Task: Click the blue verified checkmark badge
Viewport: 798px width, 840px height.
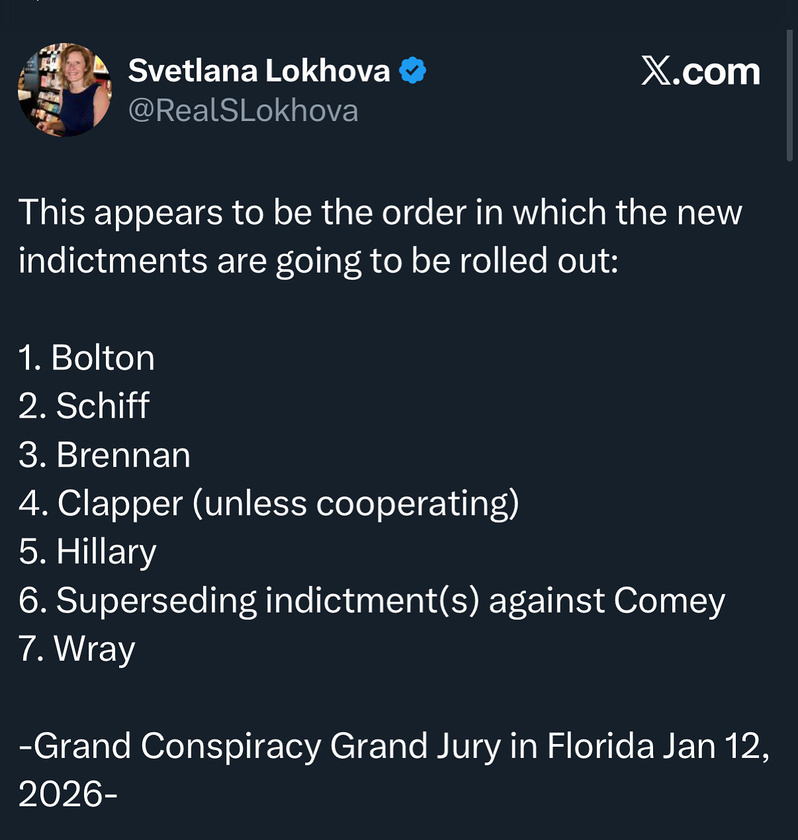Action: pyautogui.click(x=415, y=71)
